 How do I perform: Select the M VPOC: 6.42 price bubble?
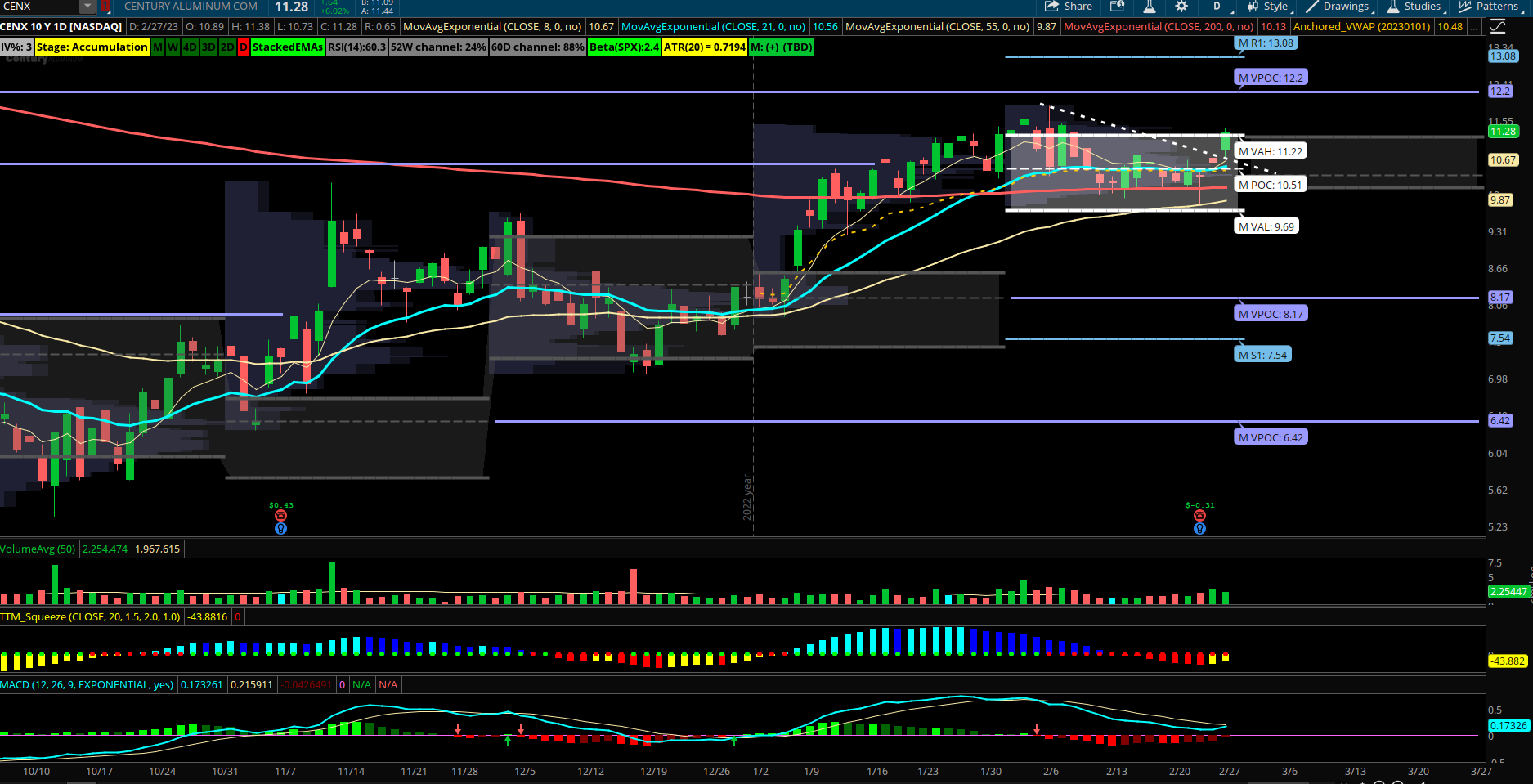pyautogui.click(x=1271, y=437)
